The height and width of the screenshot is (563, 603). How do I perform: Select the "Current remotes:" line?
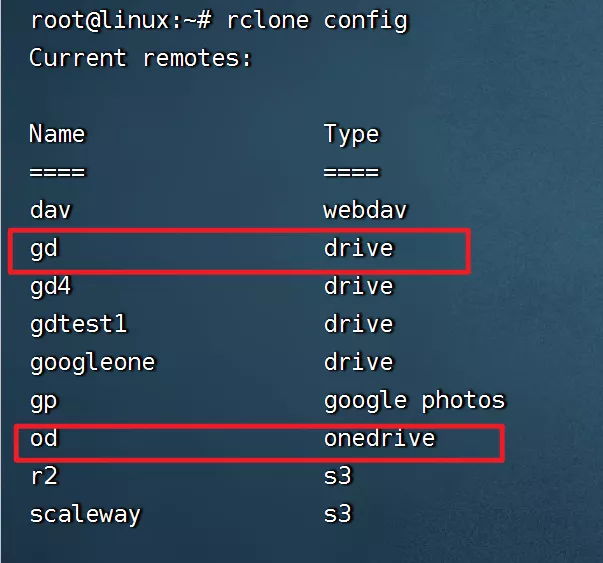tap(140, 58)
